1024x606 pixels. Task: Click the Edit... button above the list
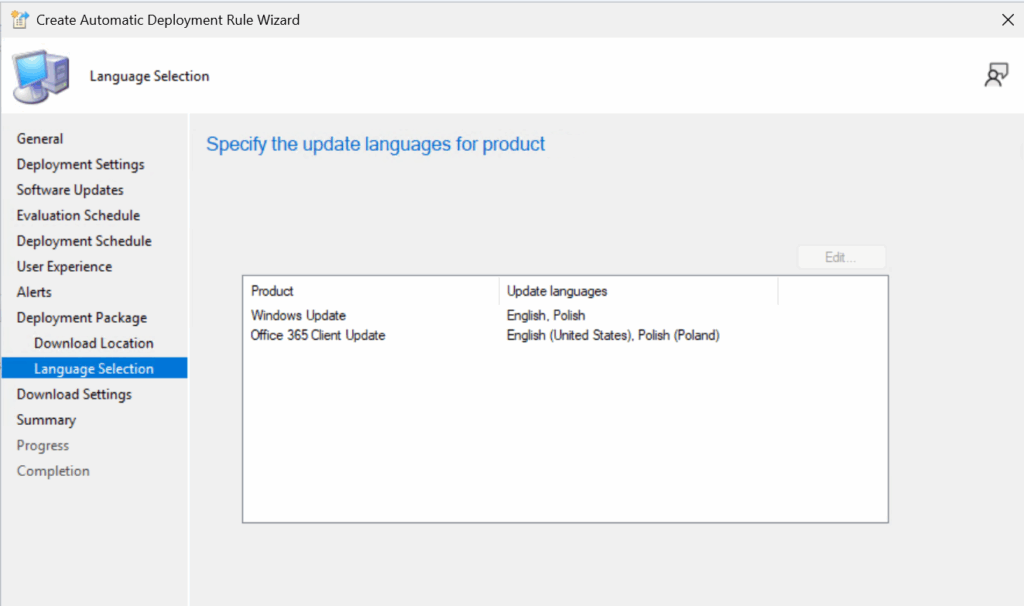pos(841,257)
